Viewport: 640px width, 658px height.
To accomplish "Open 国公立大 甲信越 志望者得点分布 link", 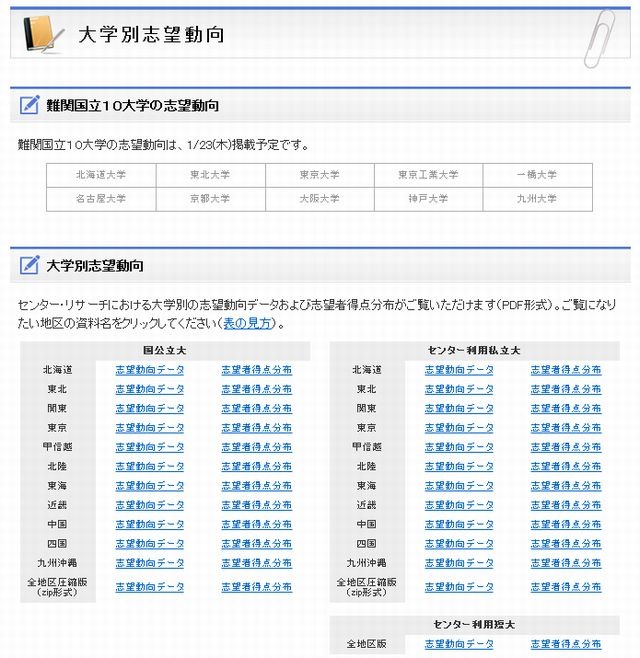I will coord(256,447).
